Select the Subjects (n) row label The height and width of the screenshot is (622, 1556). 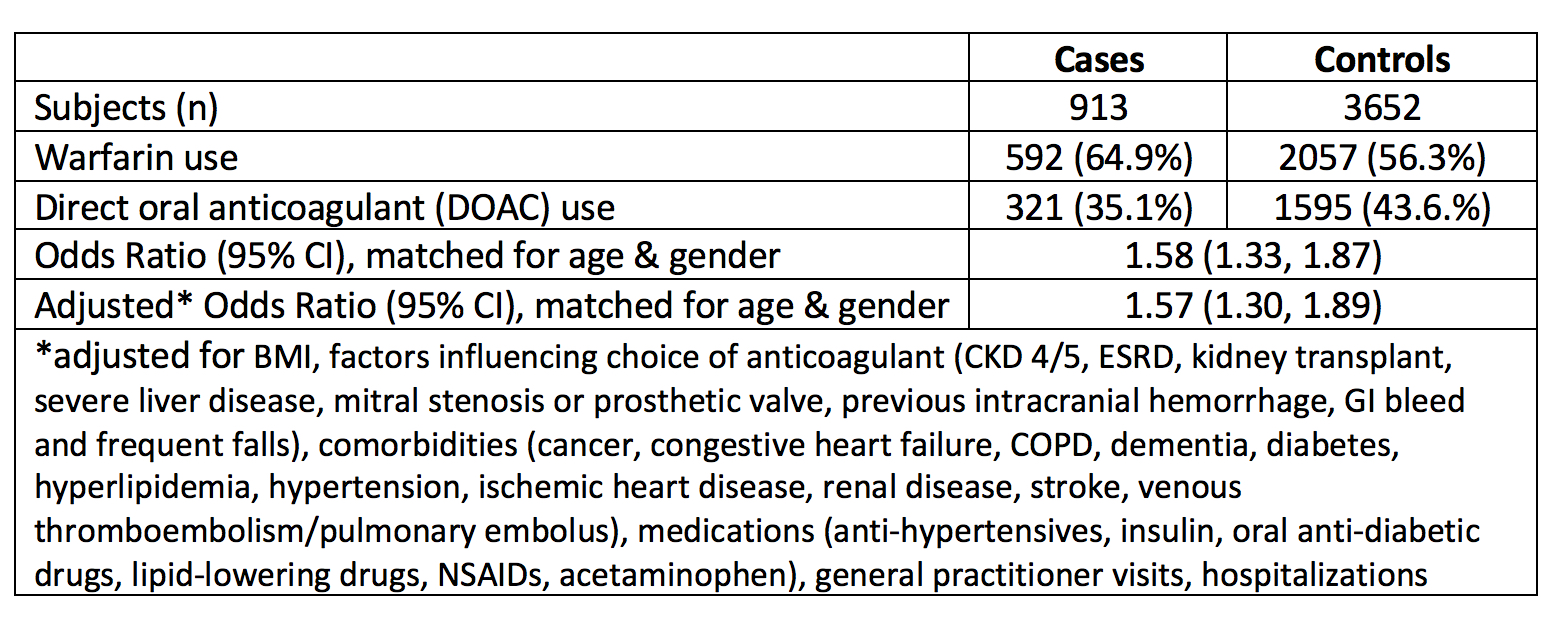click(x=126, y=108)
